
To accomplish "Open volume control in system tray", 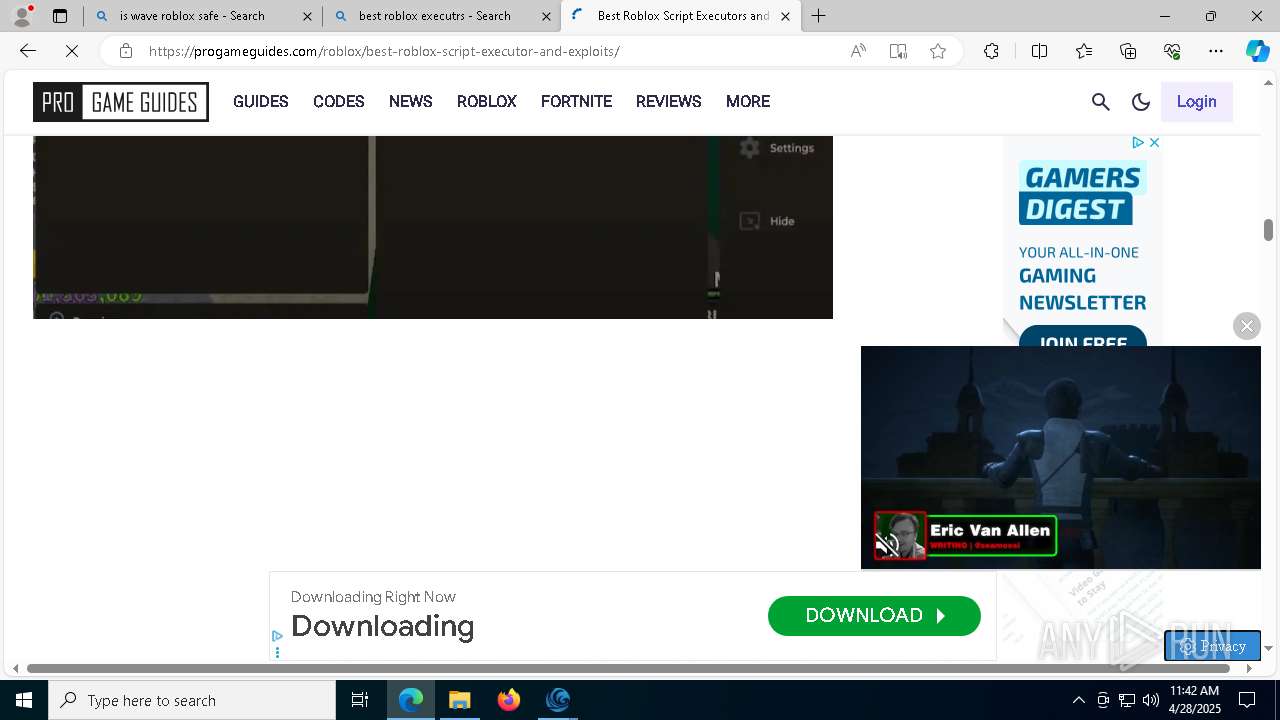I will click(x=1150, y=700).
